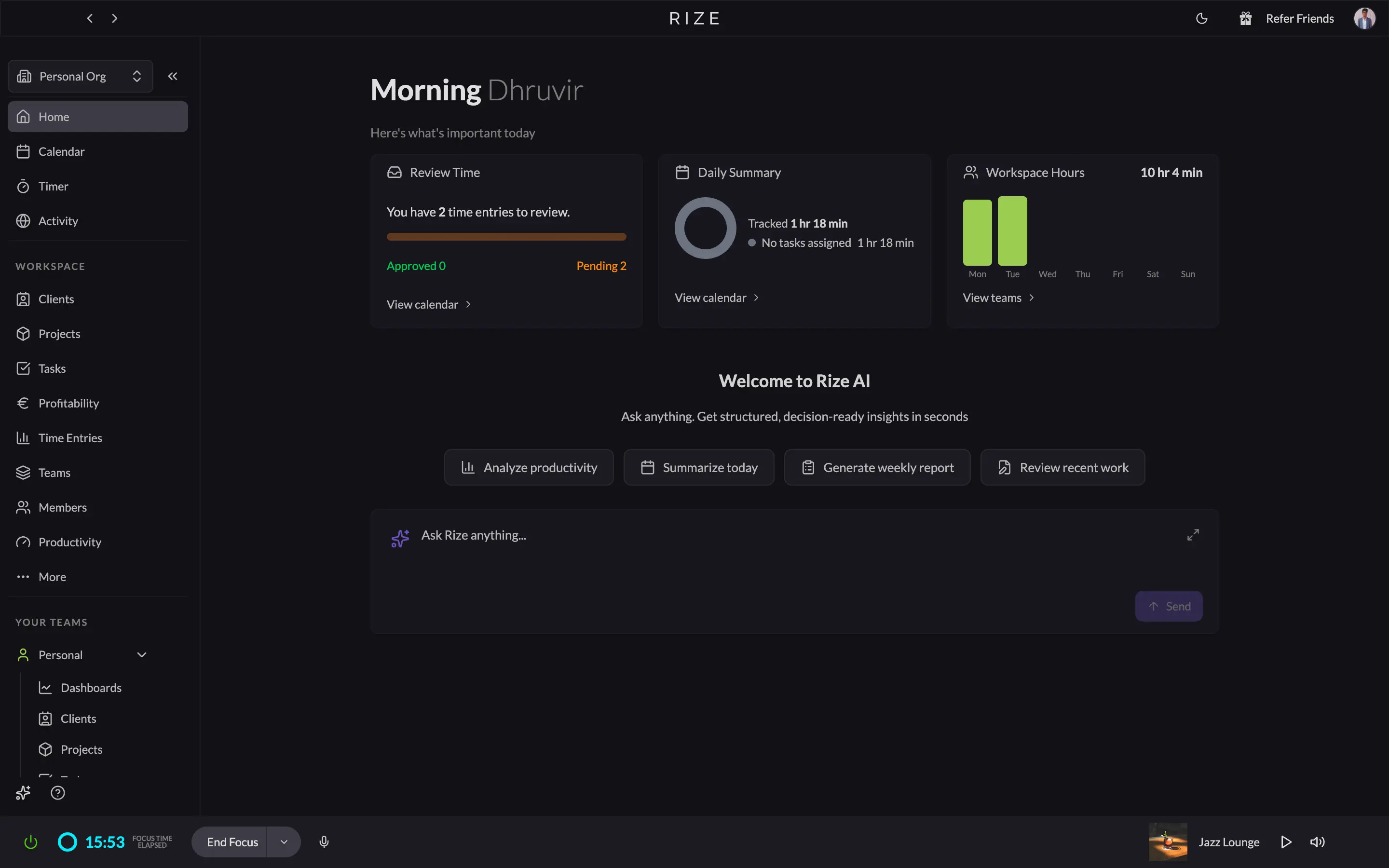This screenshot has height=868, width=1389.
Task: Click the Tuesday bar in hours chart
Action: (x=1012, y=231)
